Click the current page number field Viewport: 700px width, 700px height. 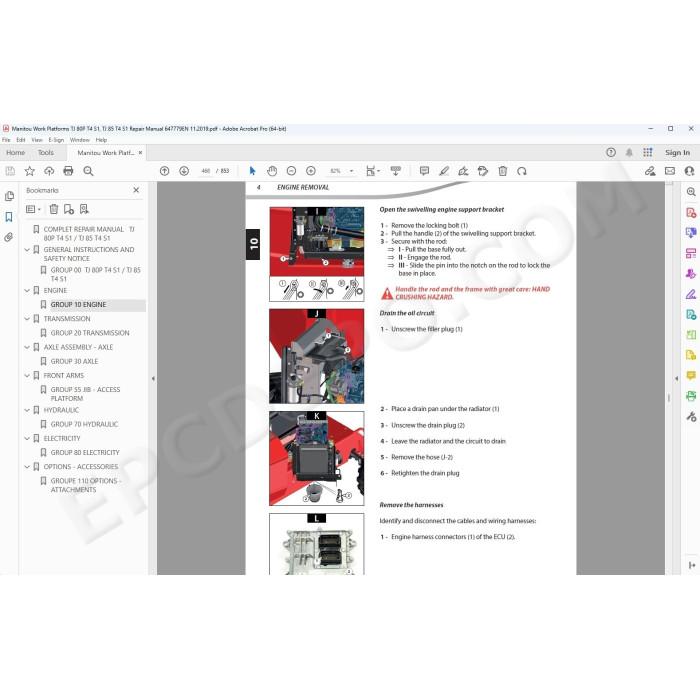tap(205, 171)
